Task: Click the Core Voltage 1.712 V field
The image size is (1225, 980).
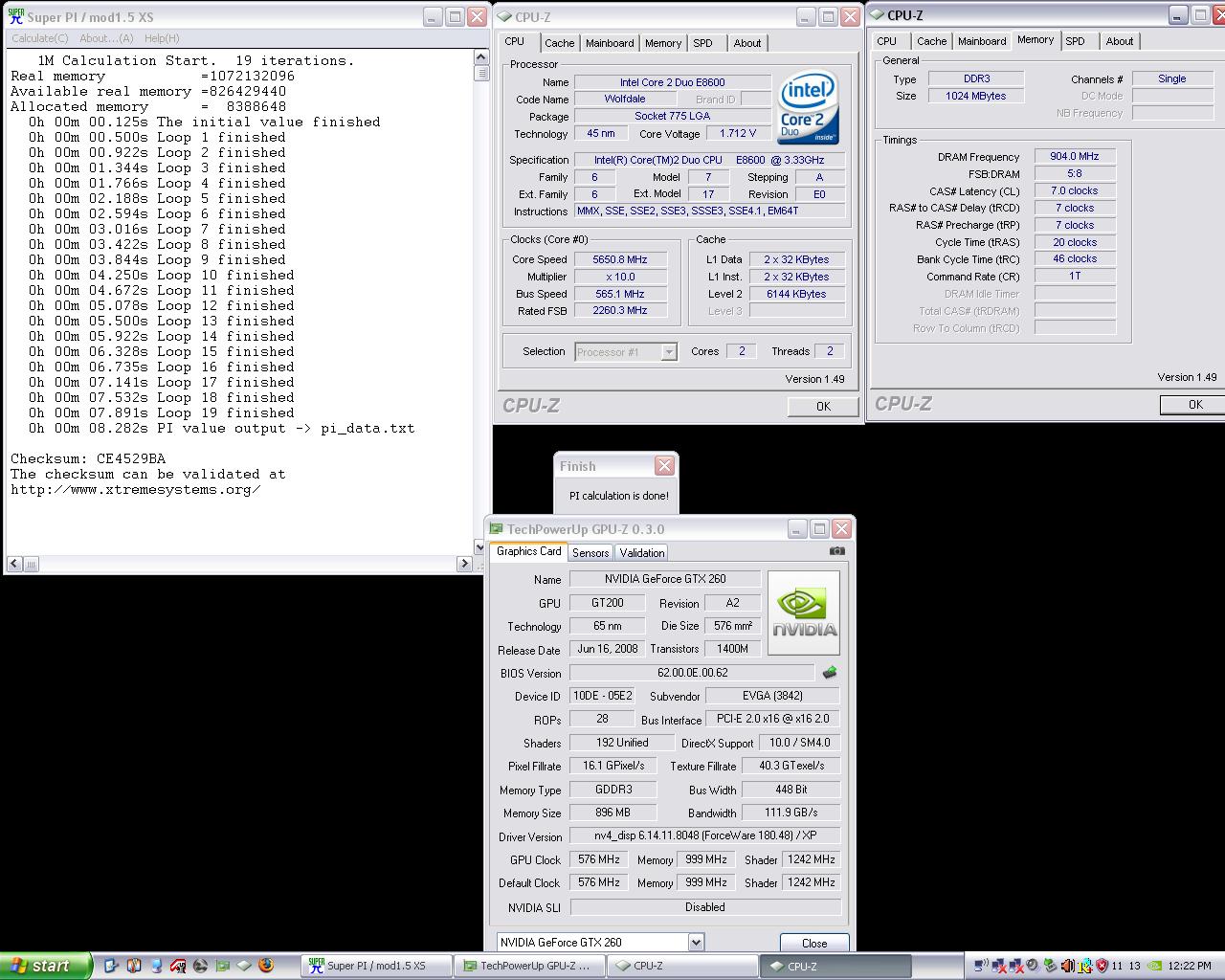Action: click(738, 133)
